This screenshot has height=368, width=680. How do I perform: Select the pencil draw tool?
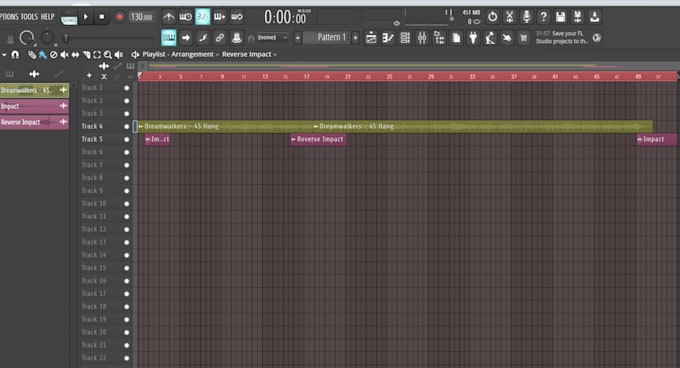[32, 55]
